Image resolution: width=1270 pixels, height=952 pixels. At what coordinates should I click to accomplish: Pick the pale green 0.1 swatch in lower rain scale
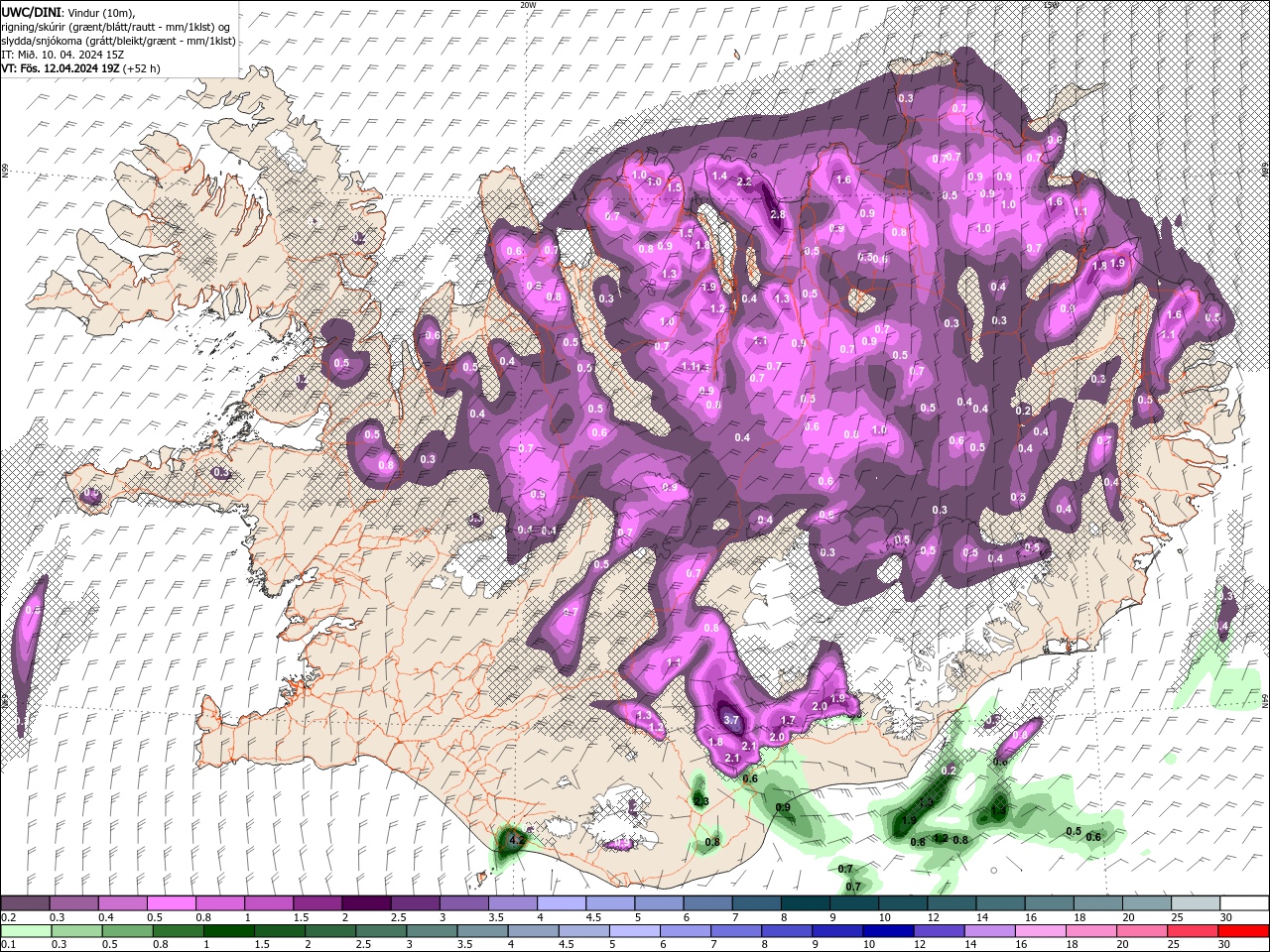tap(25, 930)
